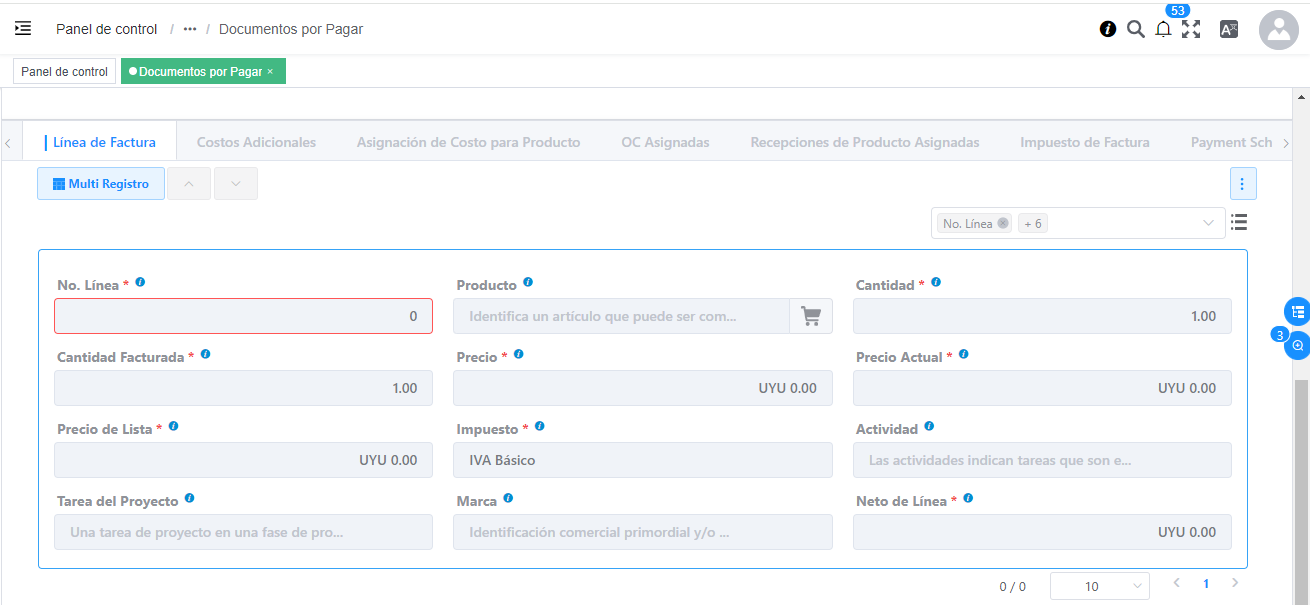This screenshot has height=605, width=1310.
Task: Click the Multi Registro button
Action: tap(101, 184)
